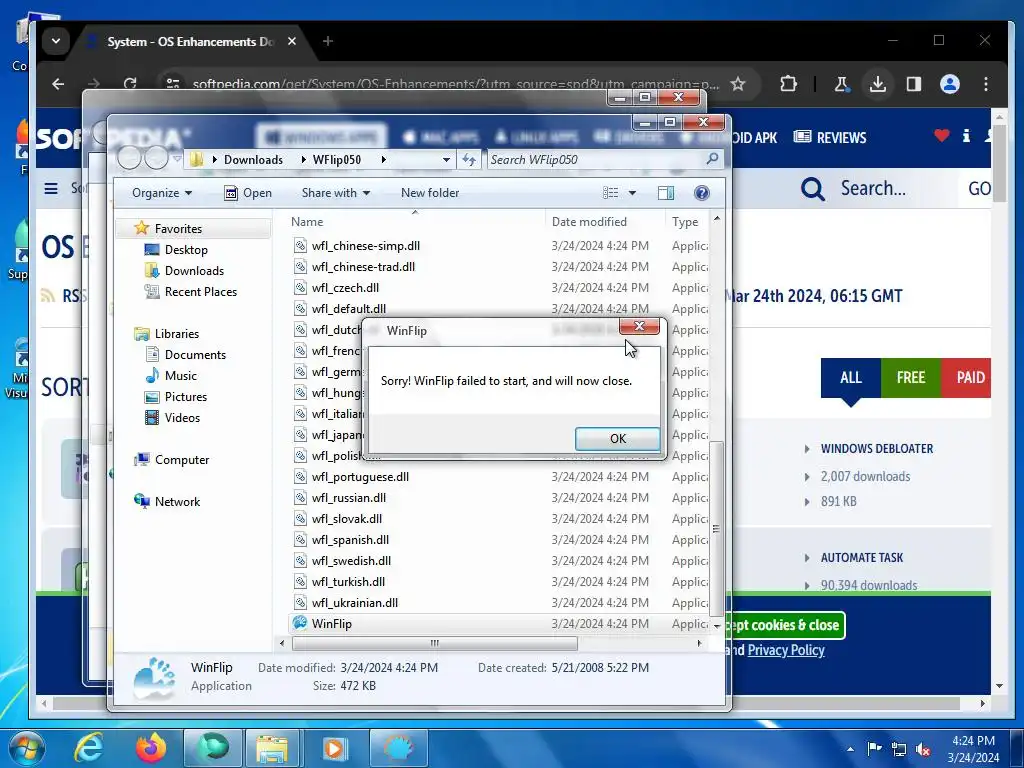Launch Internet Explorer from taskbar
The height and width of the screenshot is (768, 1024).
click(88, 748)
